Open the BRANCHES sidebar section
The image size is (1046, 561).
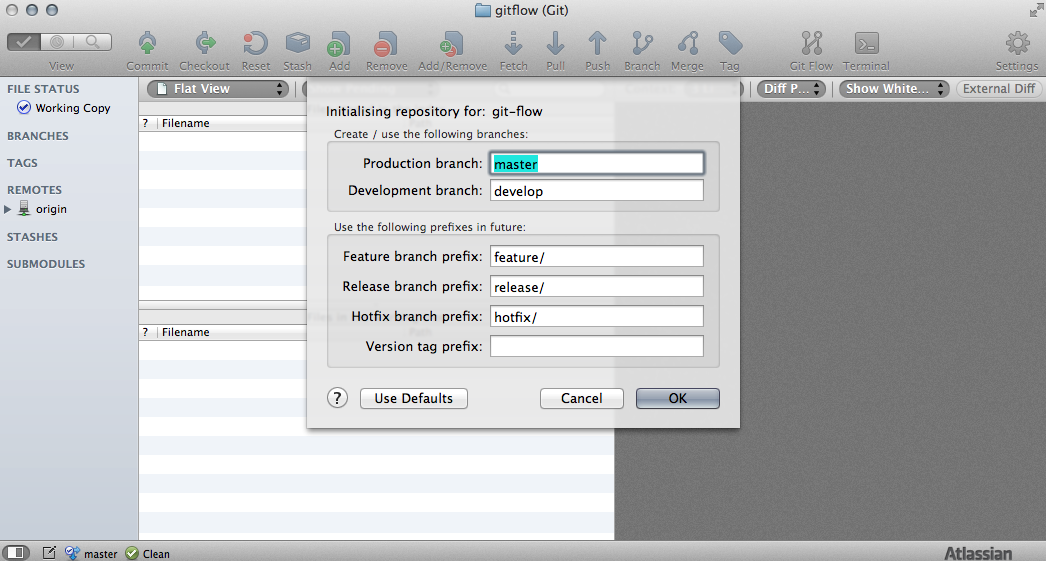[37, 135]
